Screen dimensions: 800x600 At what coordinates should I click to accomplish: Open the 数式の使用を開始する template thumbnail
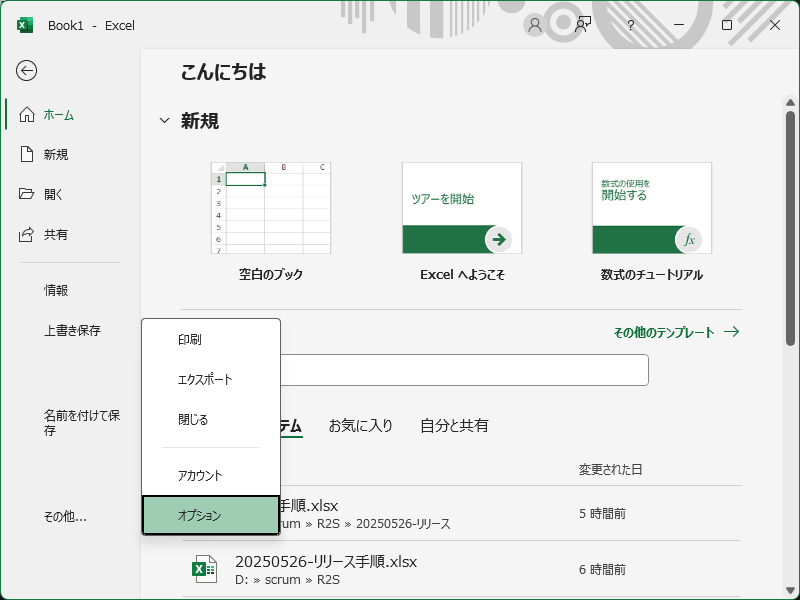(652, 208)
